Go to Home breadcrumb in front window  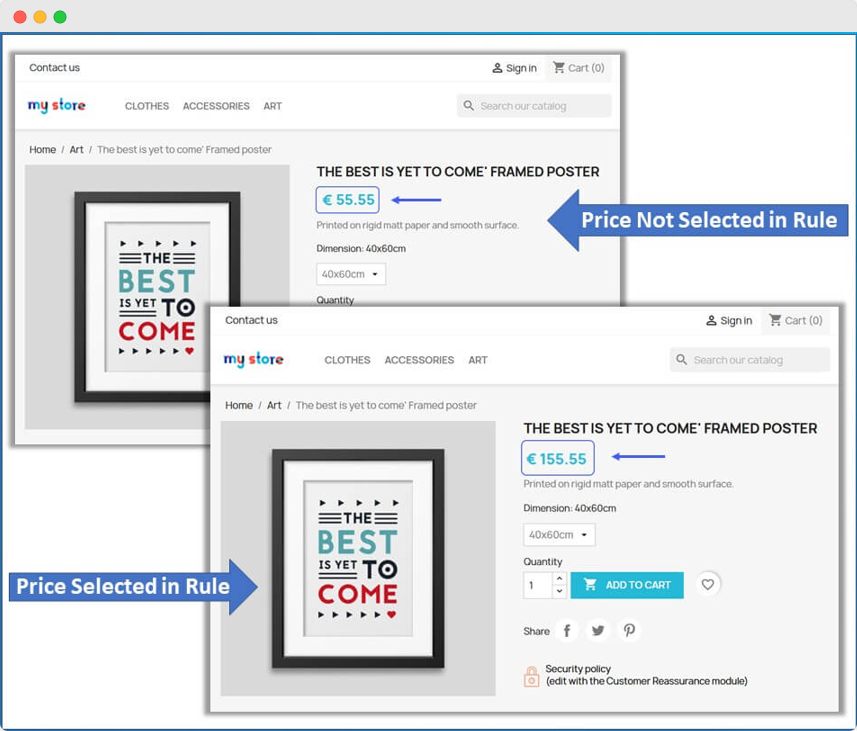[x=239, y=405]
